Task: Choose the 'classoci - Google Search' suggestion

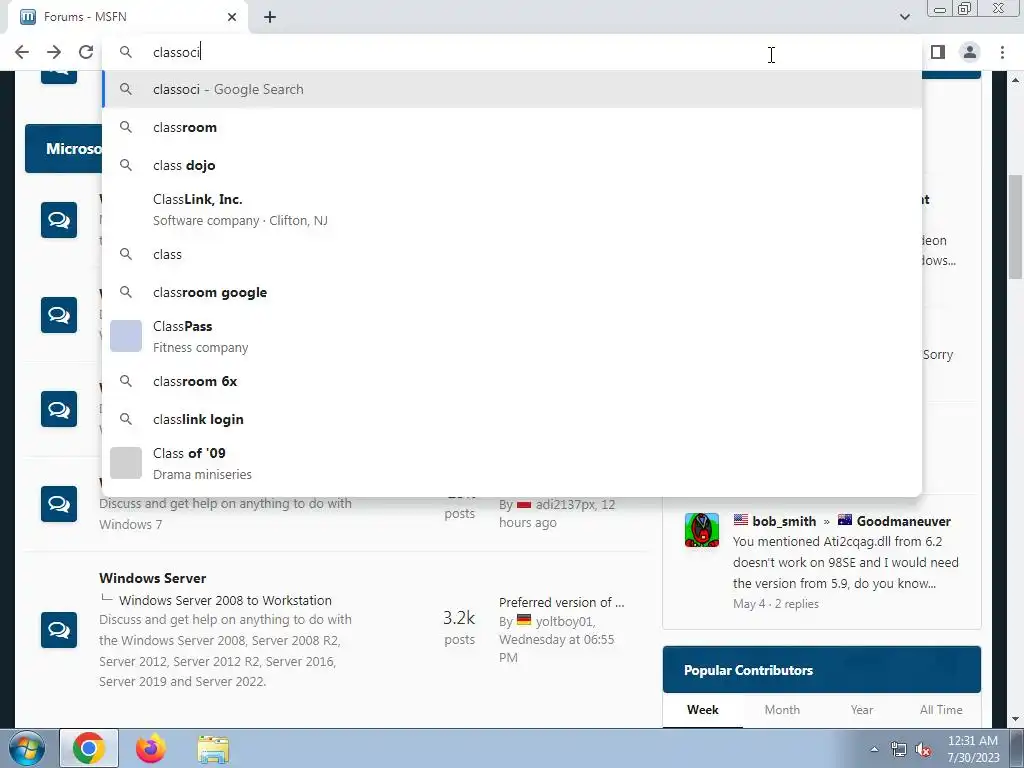Action: coord(512,89)
